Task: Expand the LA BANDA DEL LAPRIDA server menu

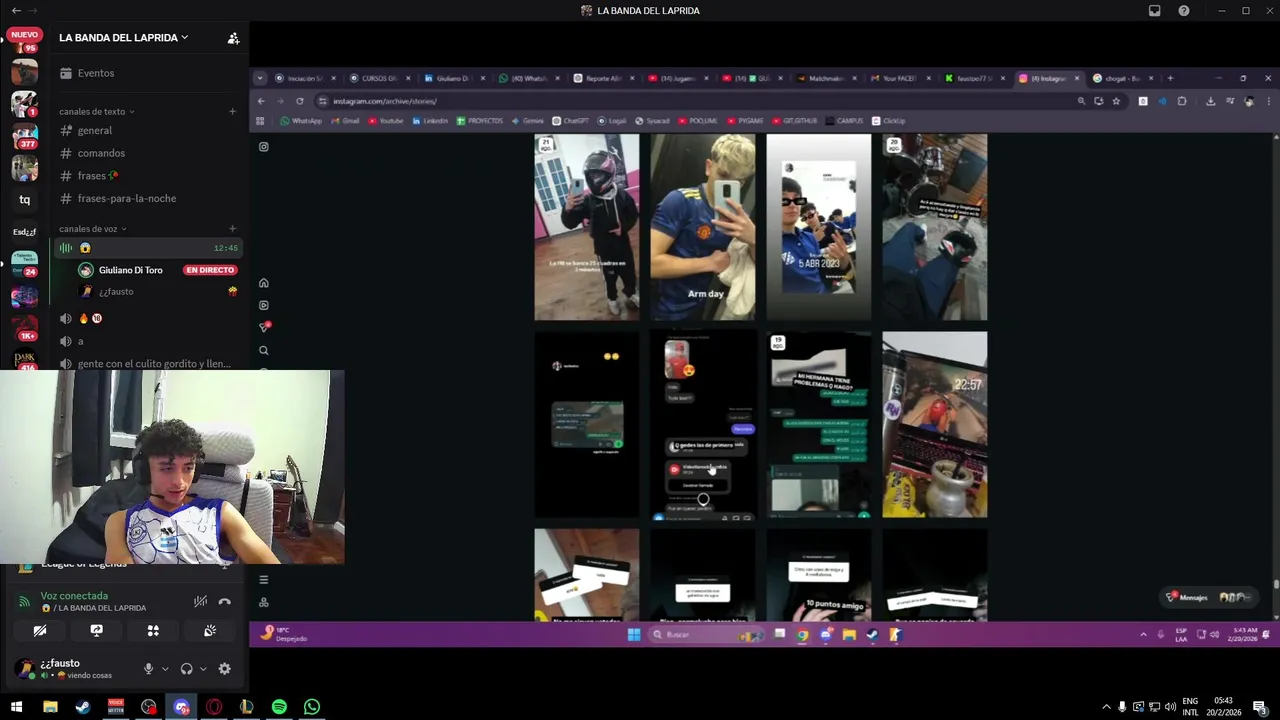Action: point(123,38)
